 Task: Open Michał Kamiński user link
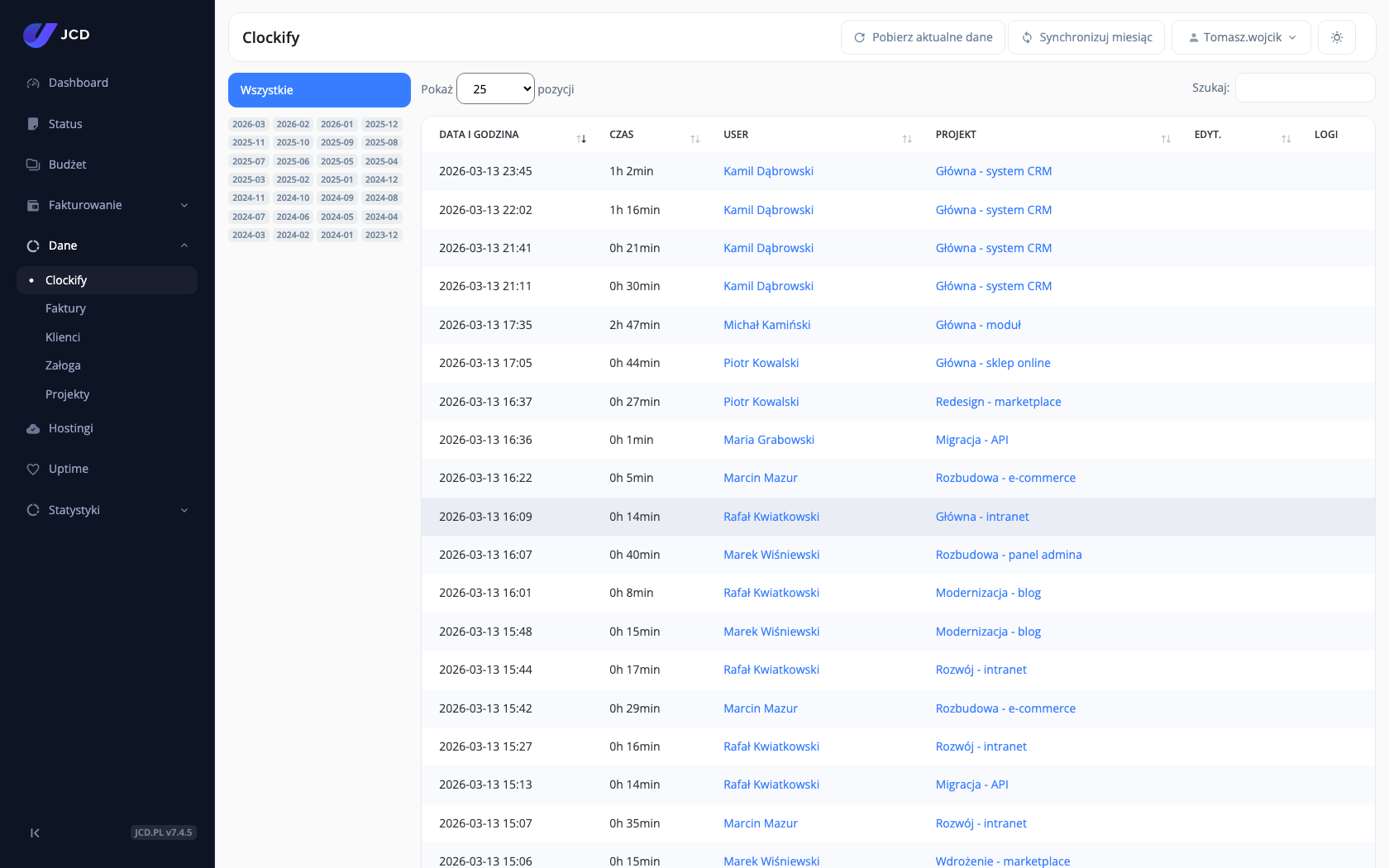(766, 325)
